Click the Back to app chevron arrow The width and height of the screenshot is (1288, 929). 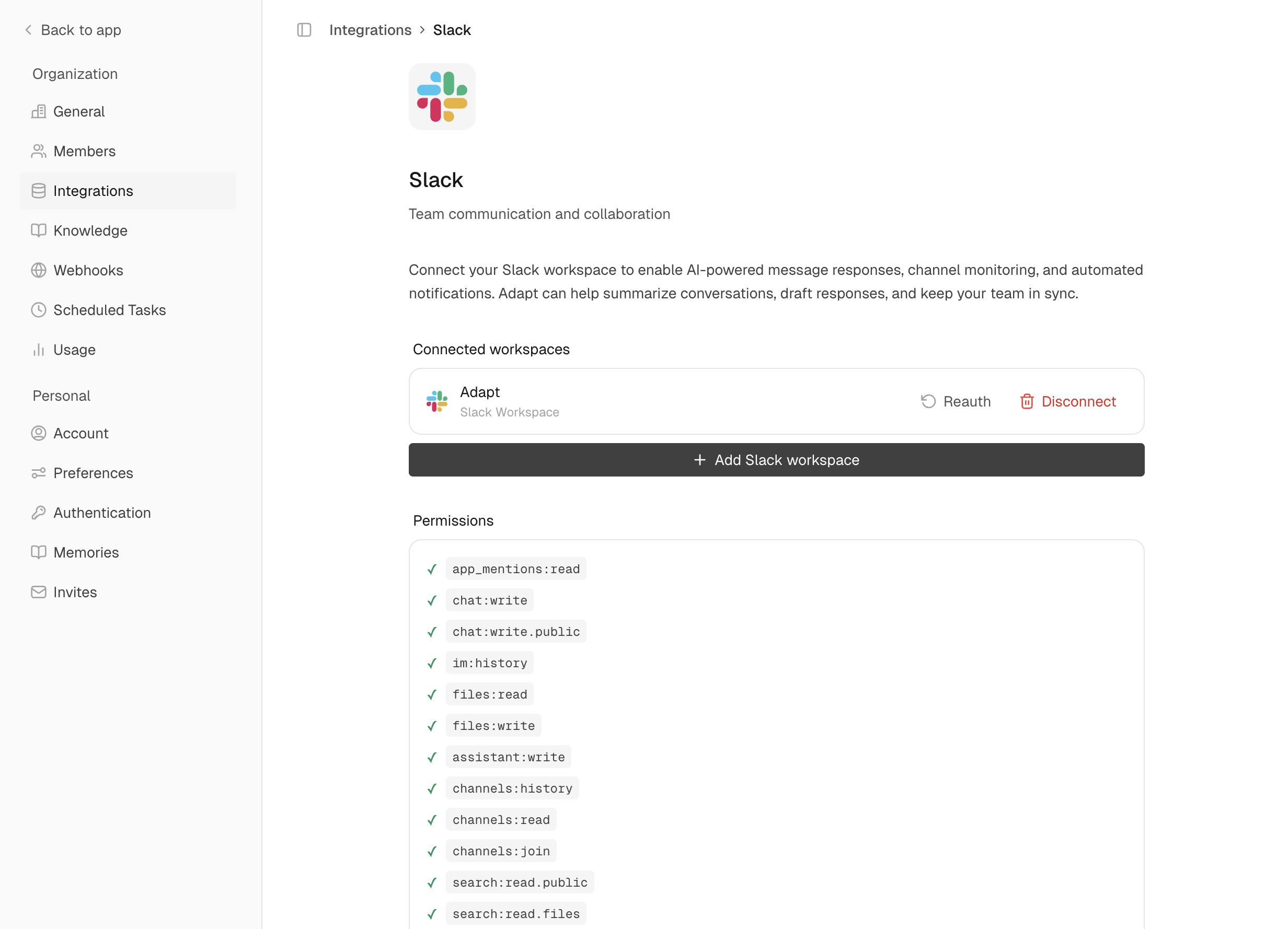[x=28, y=29]
